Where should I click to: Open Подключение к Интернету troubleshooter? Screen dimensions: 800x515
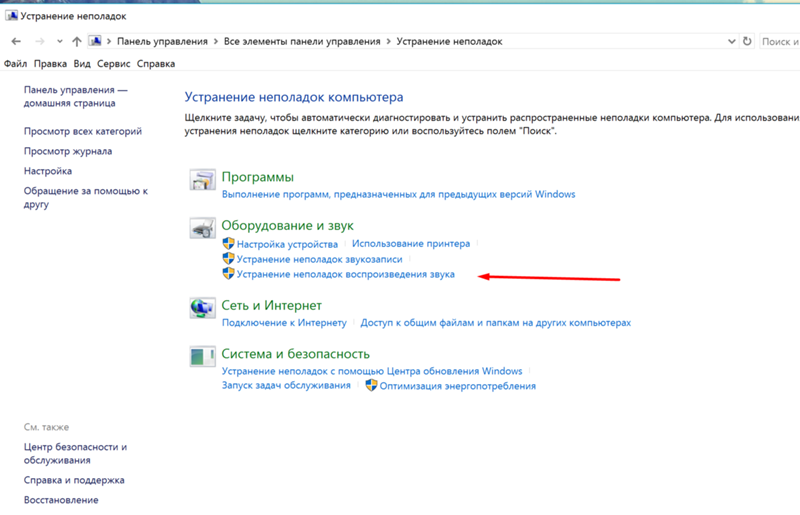point(284,323)
